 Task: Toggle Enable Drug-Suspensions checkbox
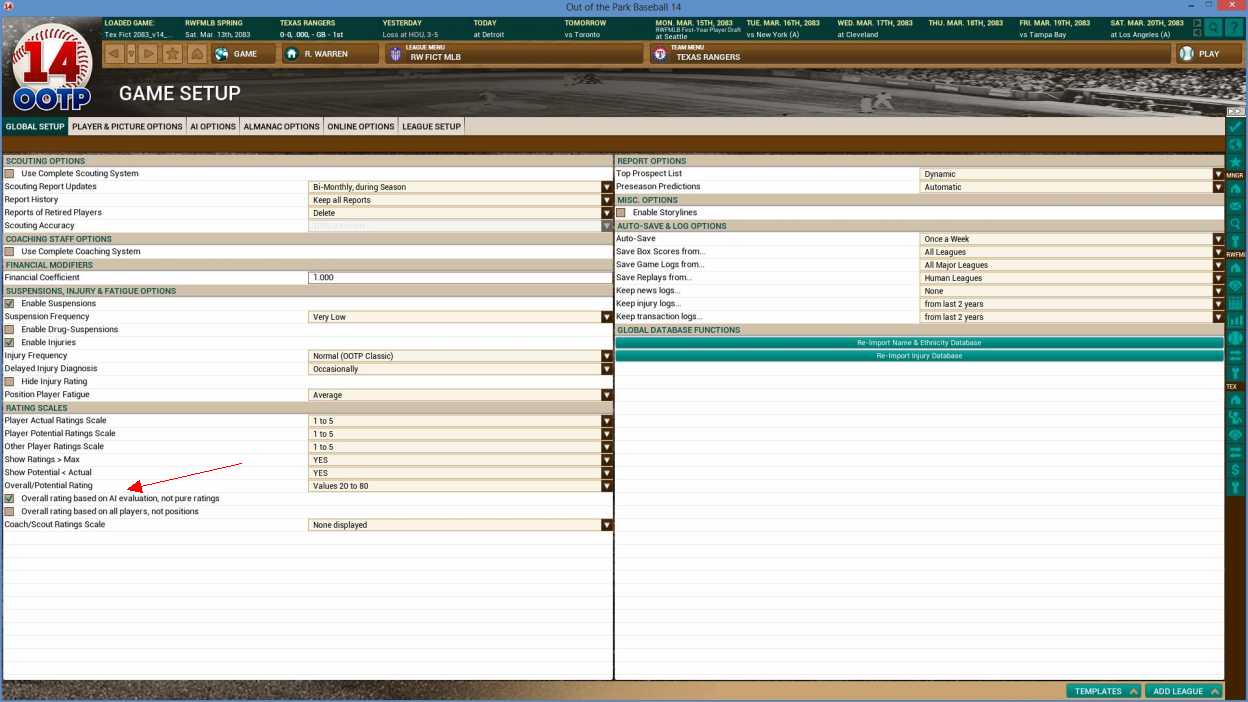(9, 330)
